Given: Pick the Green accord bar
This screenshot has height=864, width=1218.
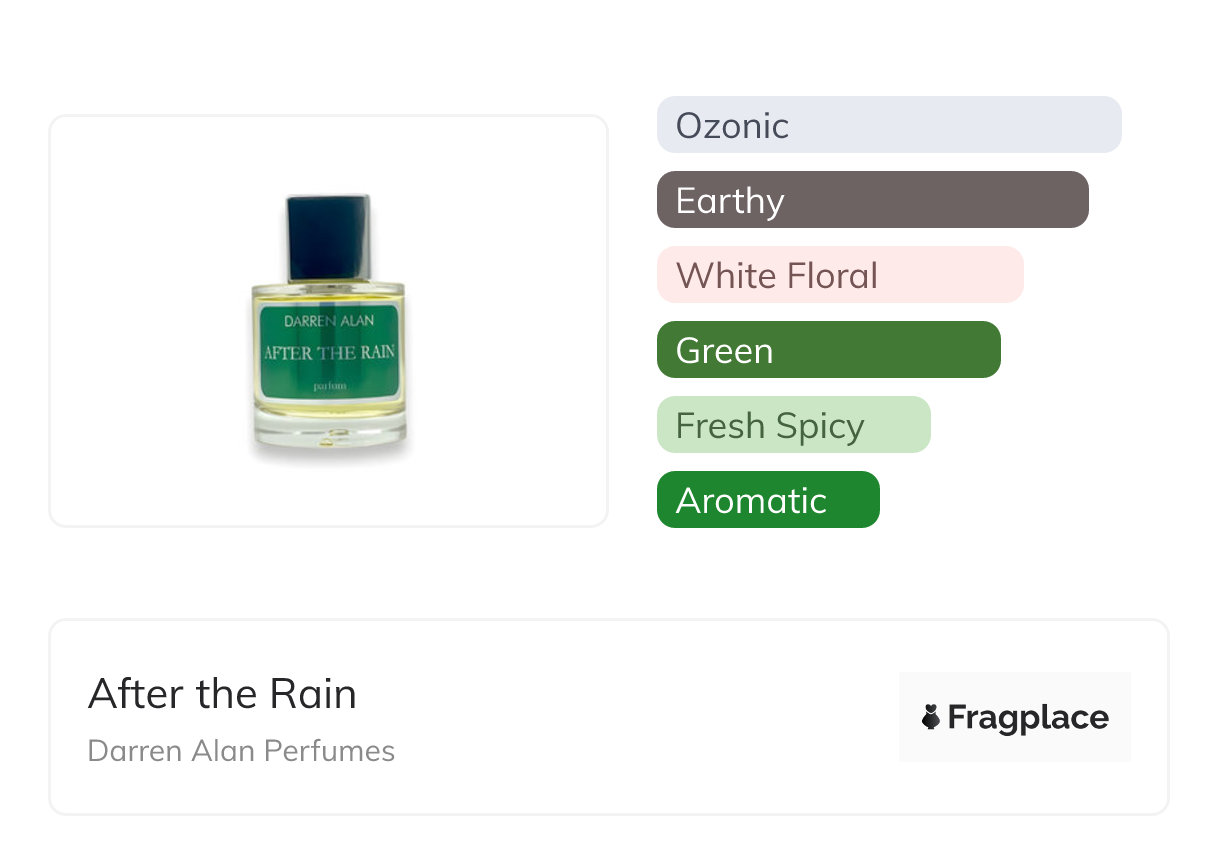Looking at the screenshot, I should (x=828, y=350).
